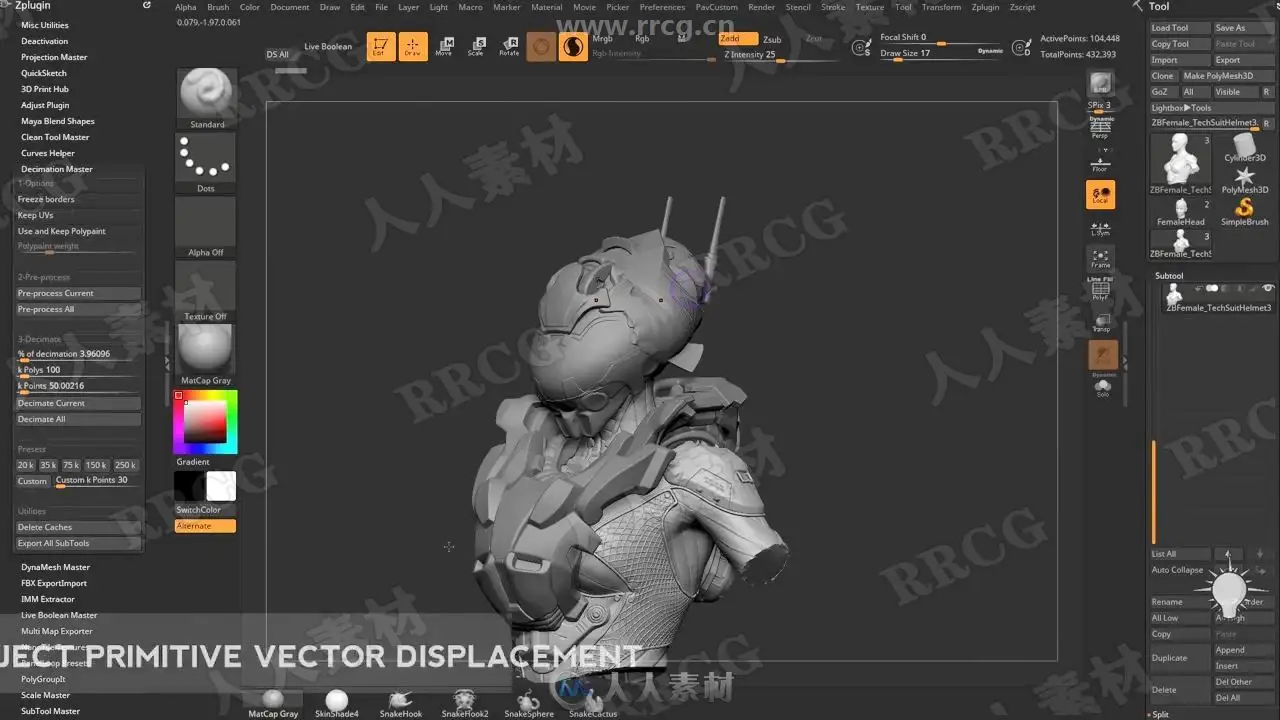The image size is (1280, 720).
Task: Toggle PolyF wireframe display icon
Action: click(x=1100, y=289)
